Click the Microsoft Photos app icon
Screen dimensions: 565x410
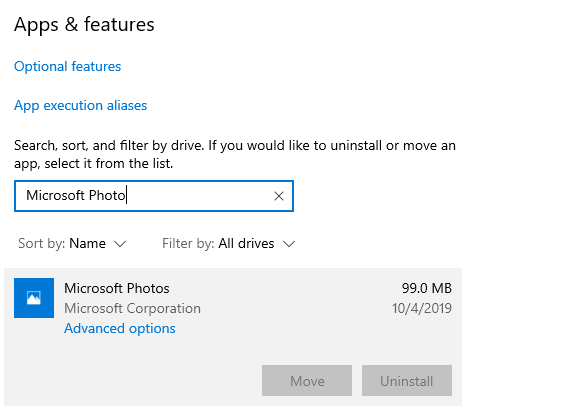coord(34,298)
